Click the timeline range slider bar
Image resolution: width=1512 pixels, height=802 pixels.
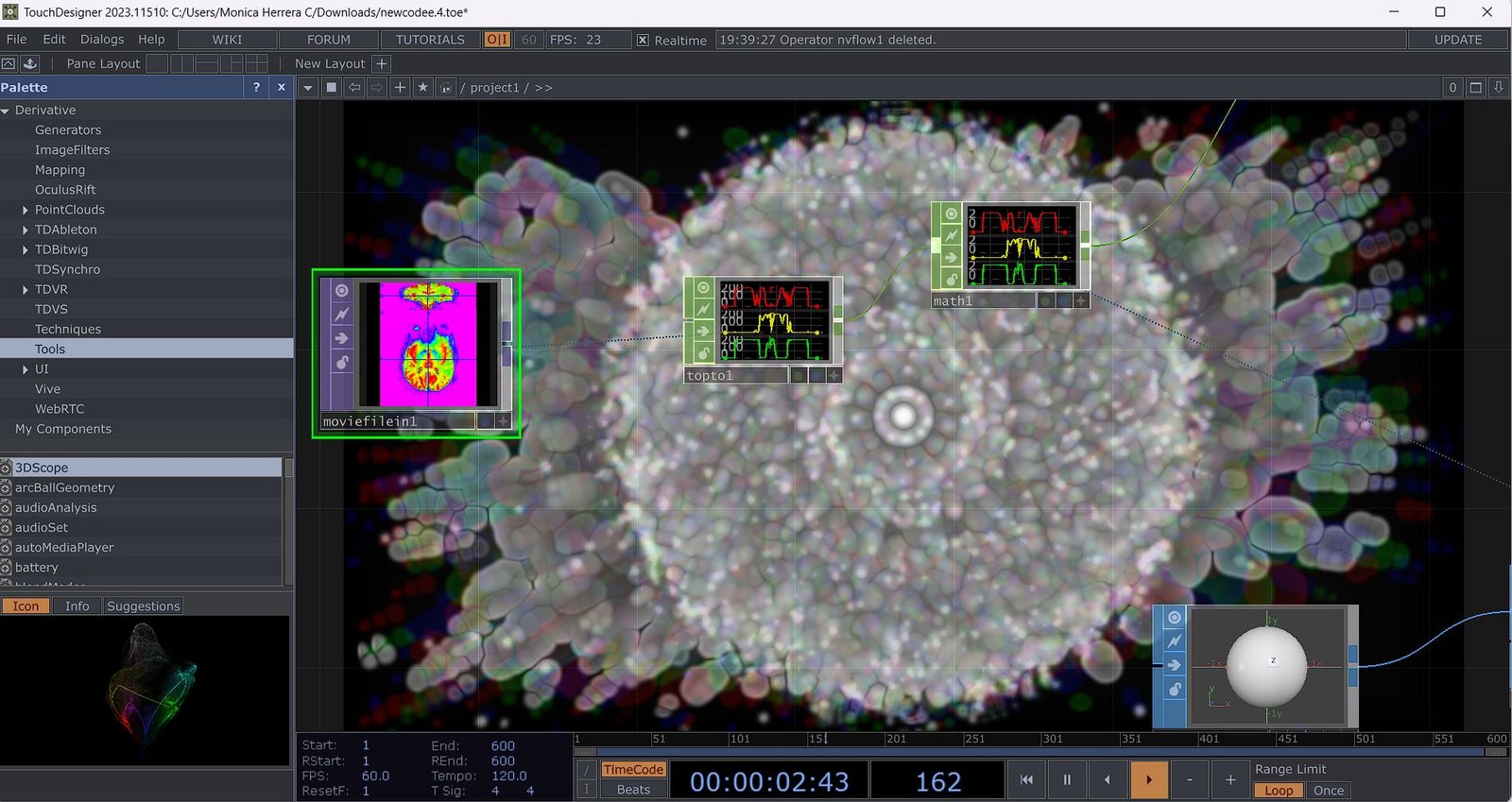coord(1030,753)
